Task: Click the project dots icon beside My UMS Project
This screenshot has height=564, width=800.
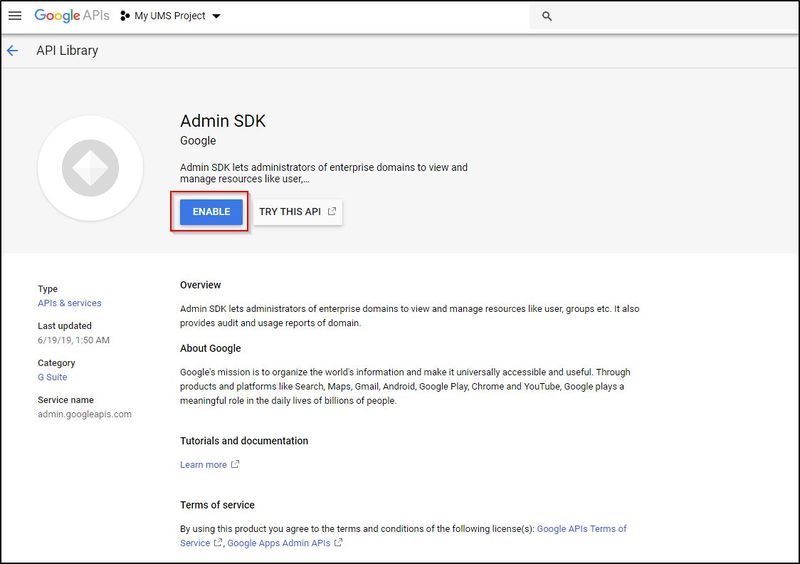Action: pyautogui.click(x=125, y=16)
